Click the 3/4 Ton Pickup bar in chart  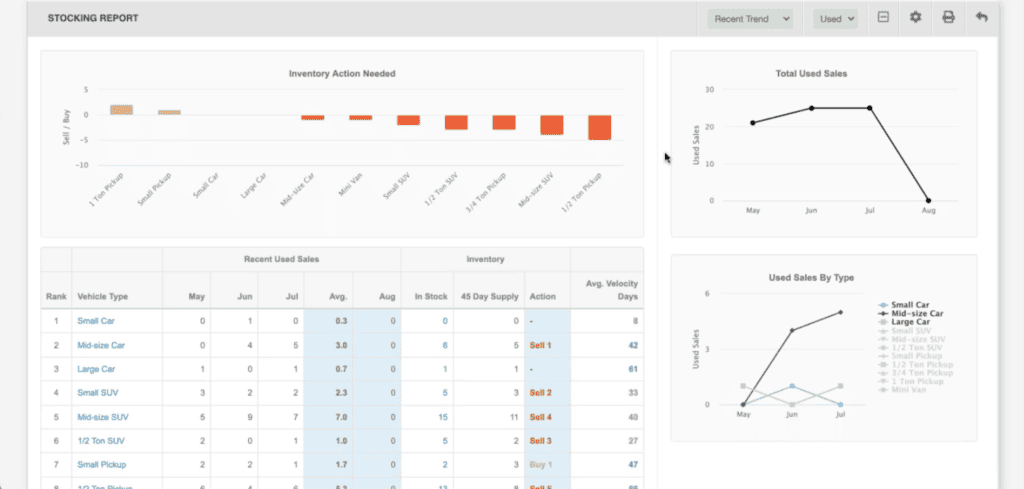click(x=504, y=122)
